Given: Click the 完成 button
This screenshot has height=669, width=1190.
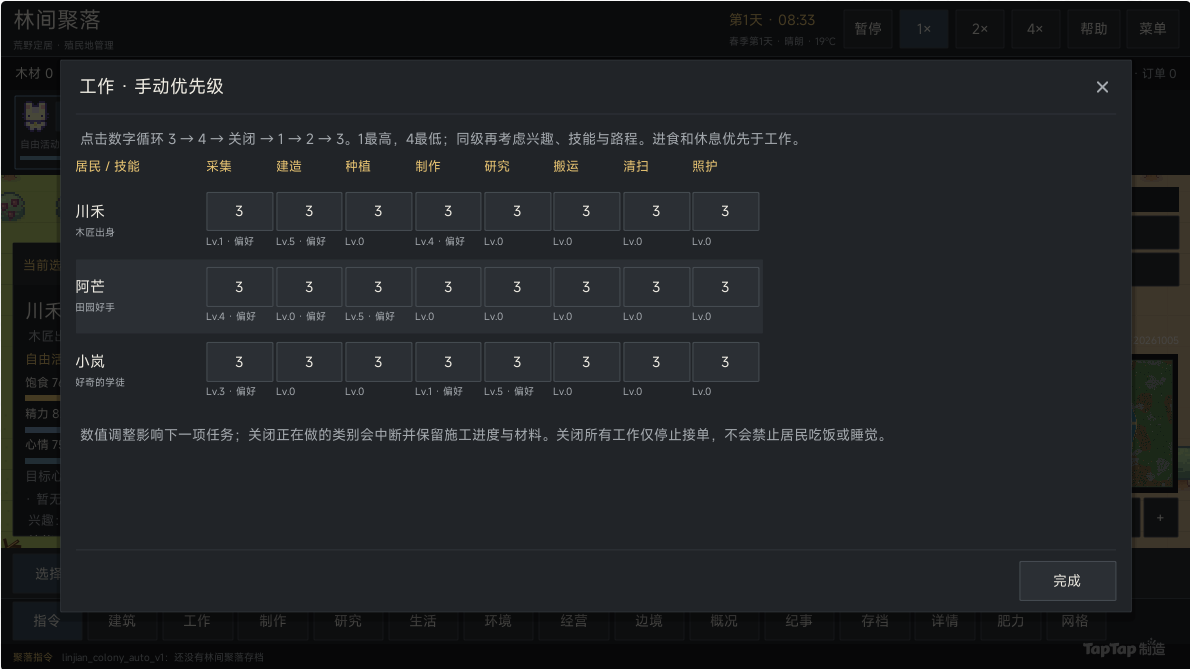Looking at the screenshot, I should coord(1067,581).
